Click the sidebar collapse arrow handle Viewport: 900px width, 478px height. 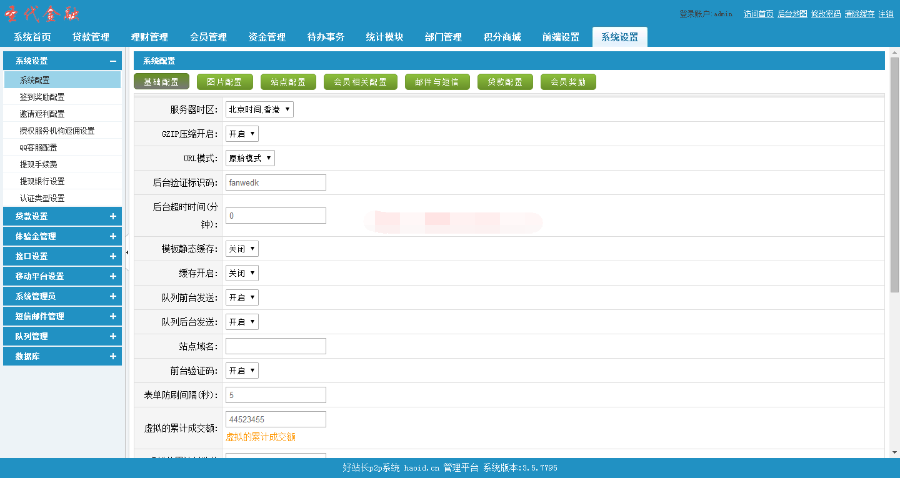point(127,253)
